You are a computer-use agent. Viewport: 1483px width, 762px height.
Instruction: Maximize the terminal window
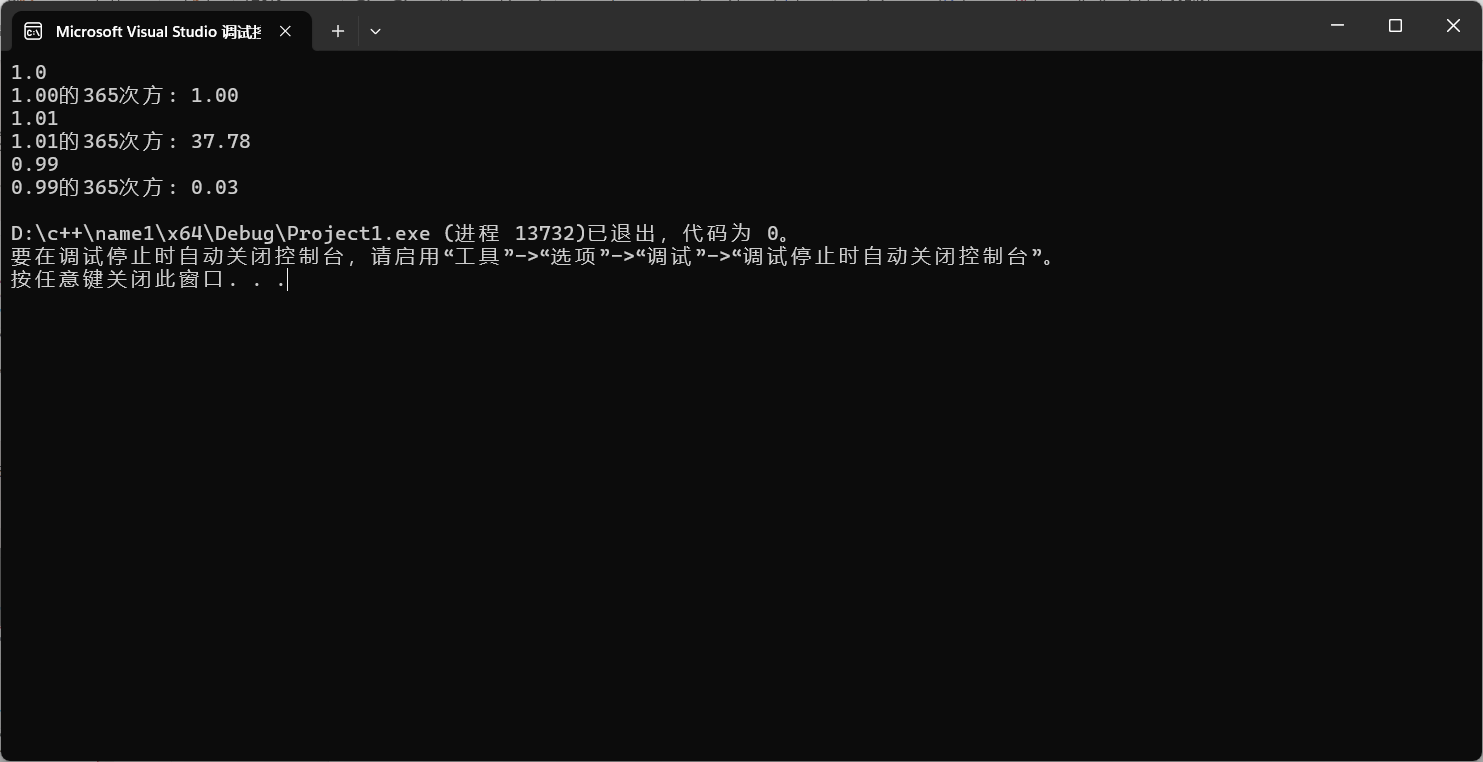1395,26
